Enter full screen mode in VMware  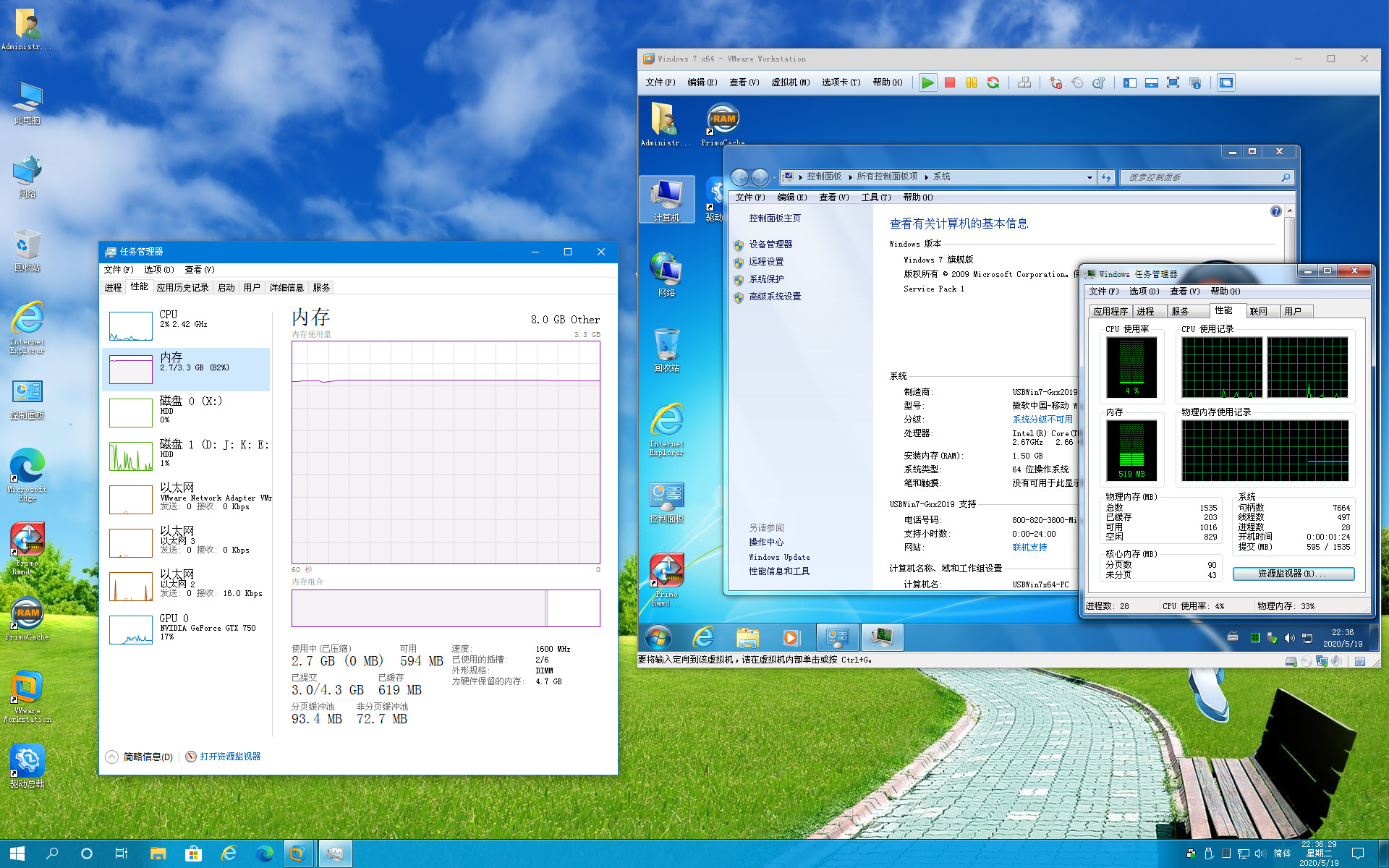1173,82
